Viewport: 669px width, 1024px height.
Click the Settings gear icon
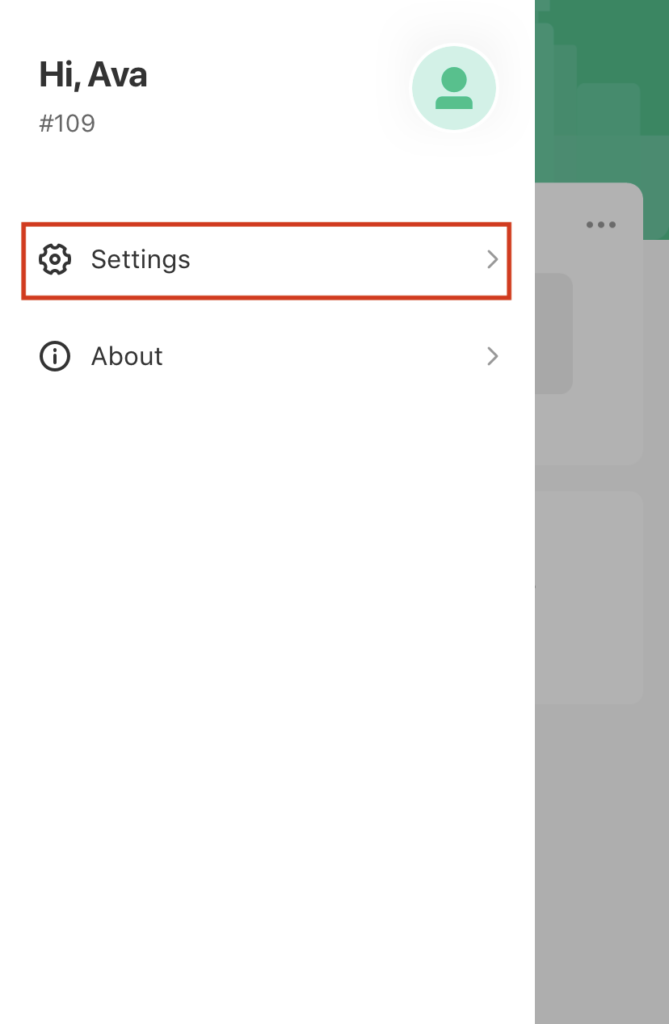[x=55, y=259]
